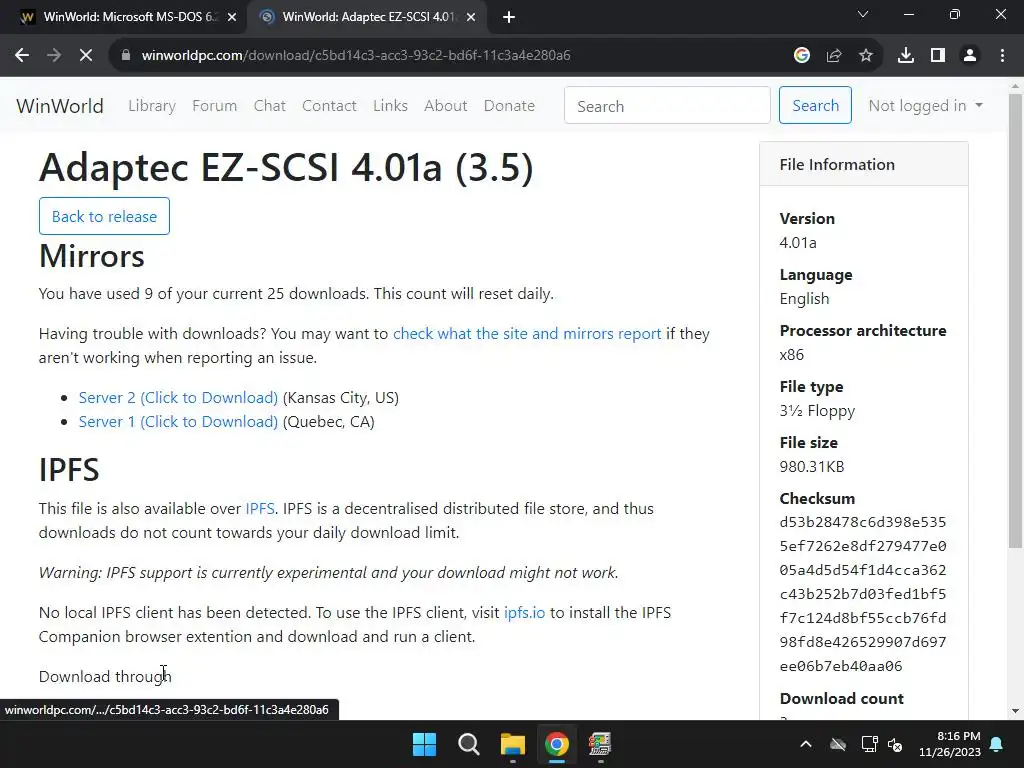1024x768 pixels.
Task: Open the Chat menu item
Action: tap(270, 106)
